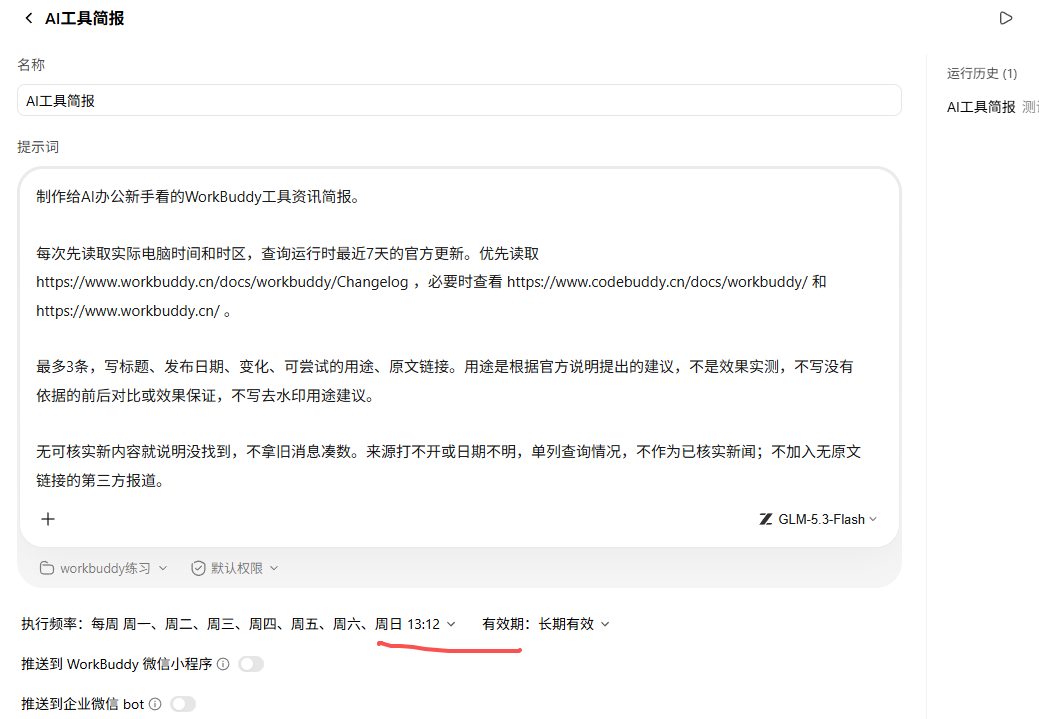Open the AI工具简报 run history entry

click(x=993, y=107)
